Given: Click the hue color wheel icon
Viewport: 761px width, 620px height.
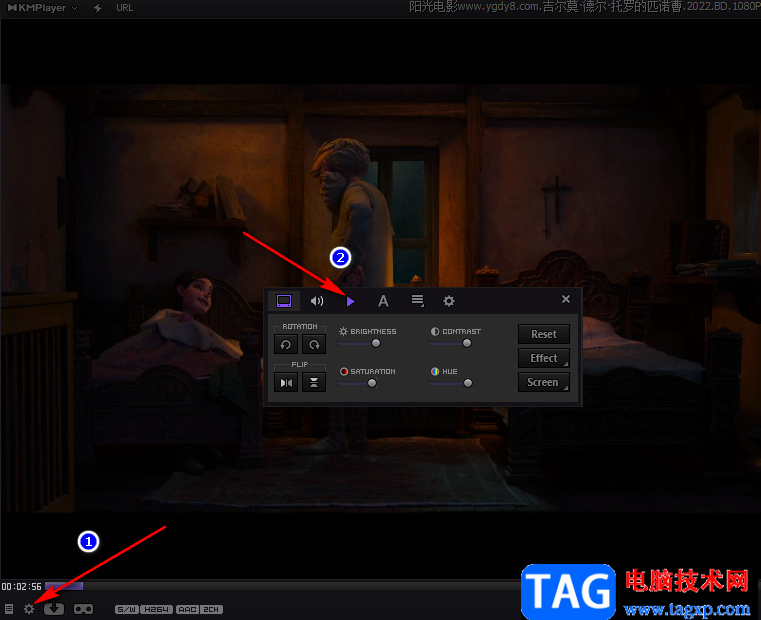Looking at the screenshot, I should point(435,371).
